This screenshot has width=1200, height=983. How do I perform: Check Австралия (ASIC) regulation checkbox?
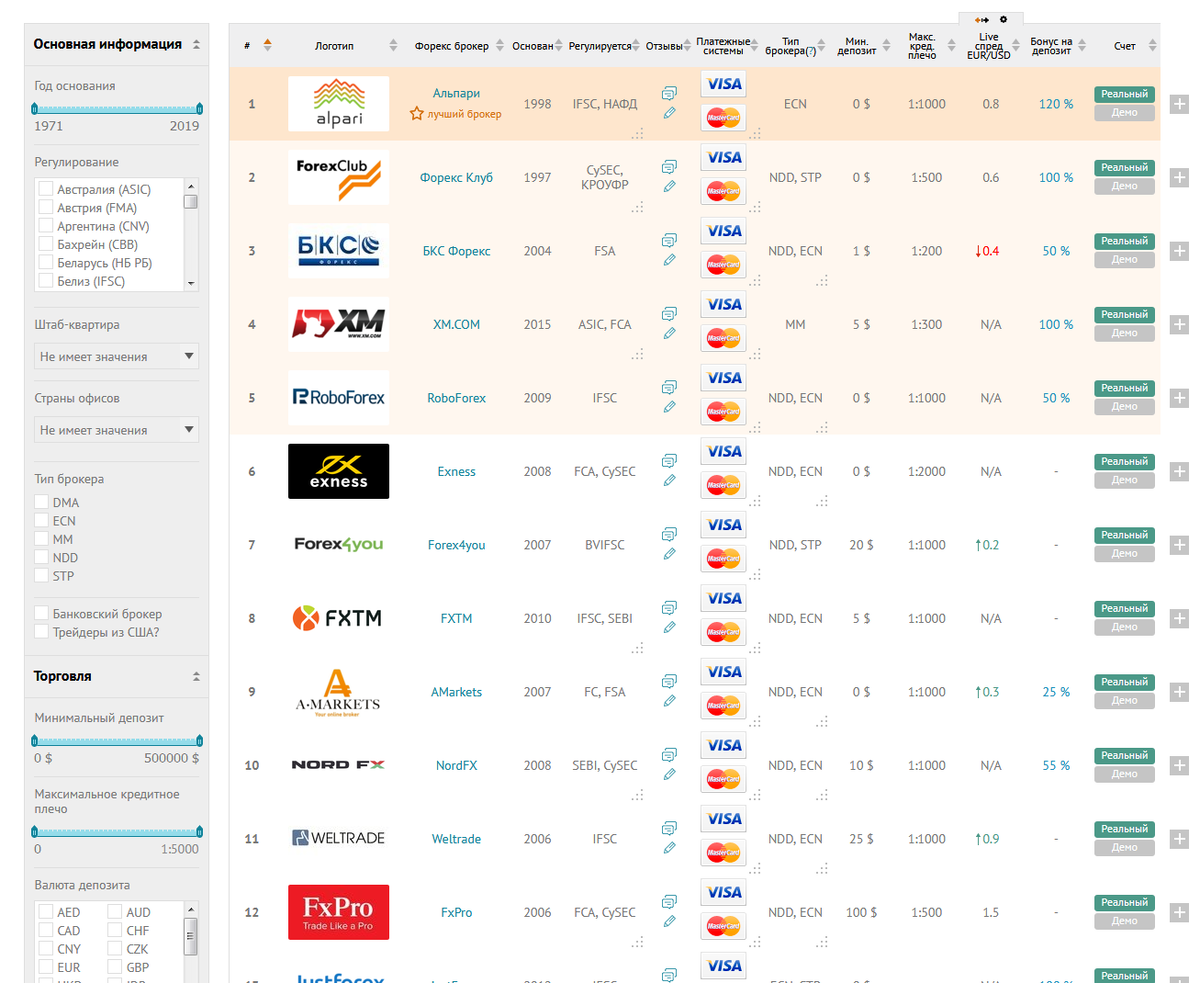pyautogui.click(x=45, y=189)
